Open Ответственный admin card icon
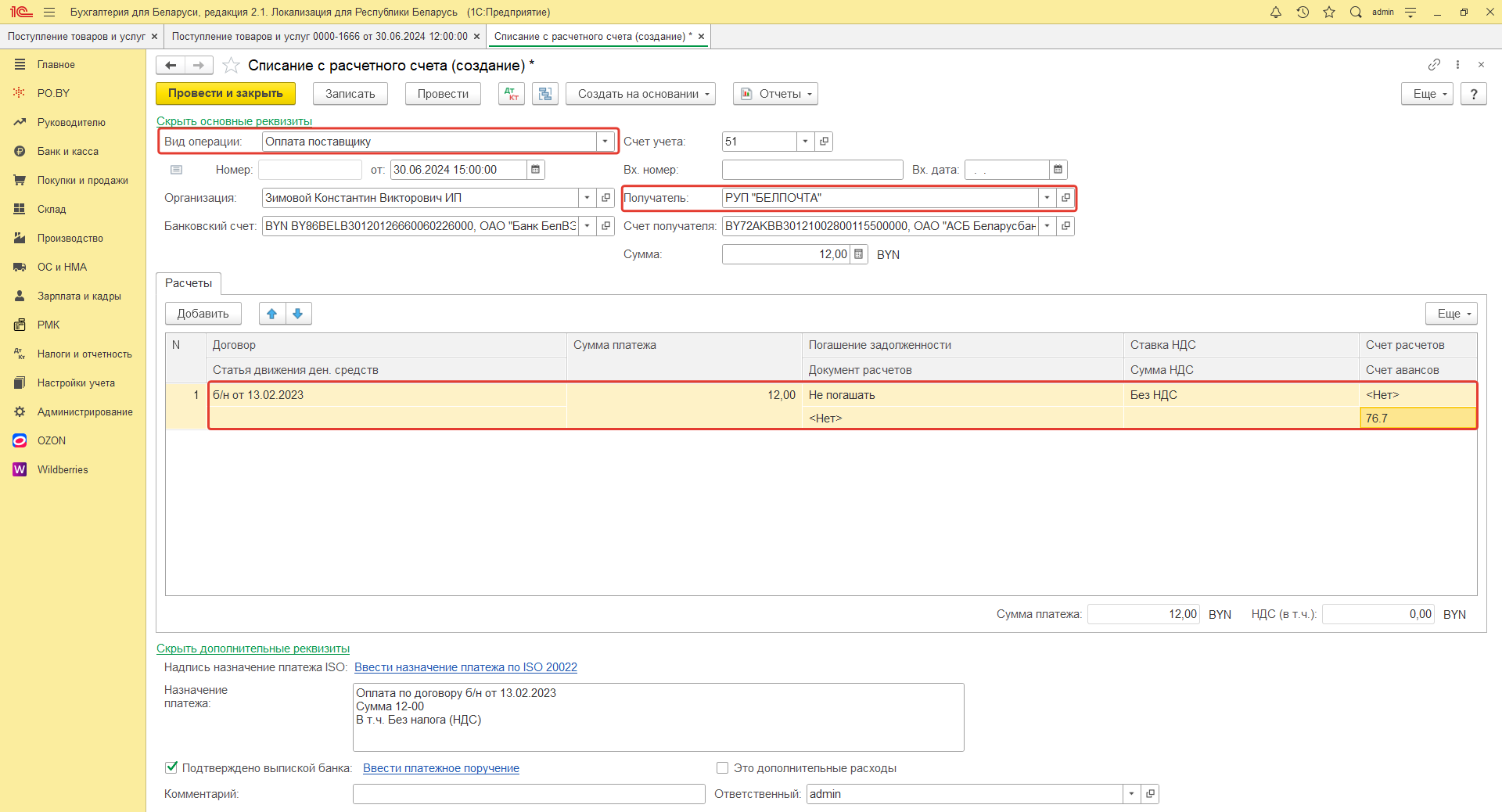Viewport: 1502px width, 812px height. 1150,794
